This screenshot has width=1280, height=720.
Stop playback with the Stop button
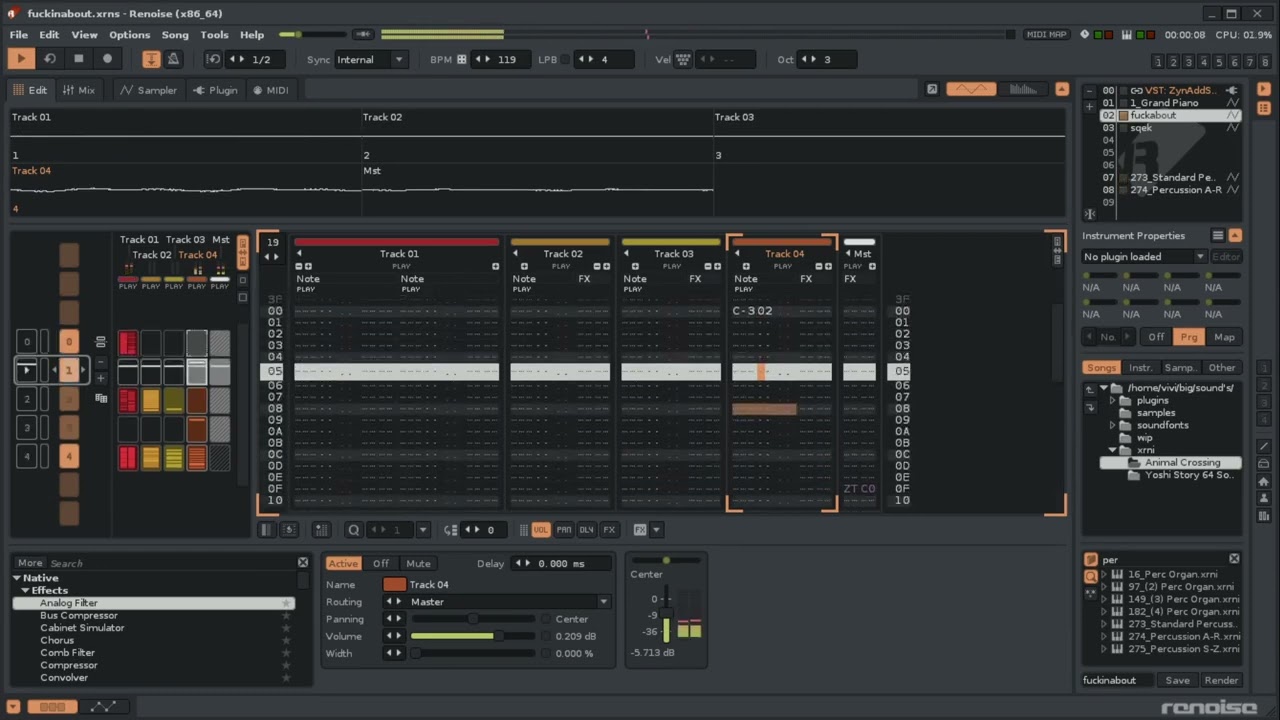pos(79,59)
